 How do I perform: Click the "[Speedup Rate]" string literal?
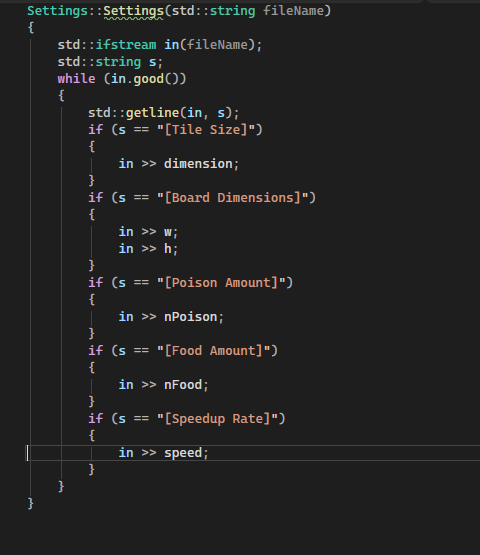coord(217,419)
